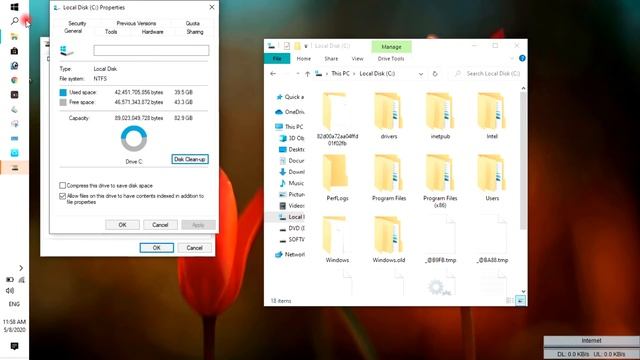The width and height of the screenshot is (640, 360).
Task: Open Microsoft Store taskbar icon
Action: coord(14,51)
